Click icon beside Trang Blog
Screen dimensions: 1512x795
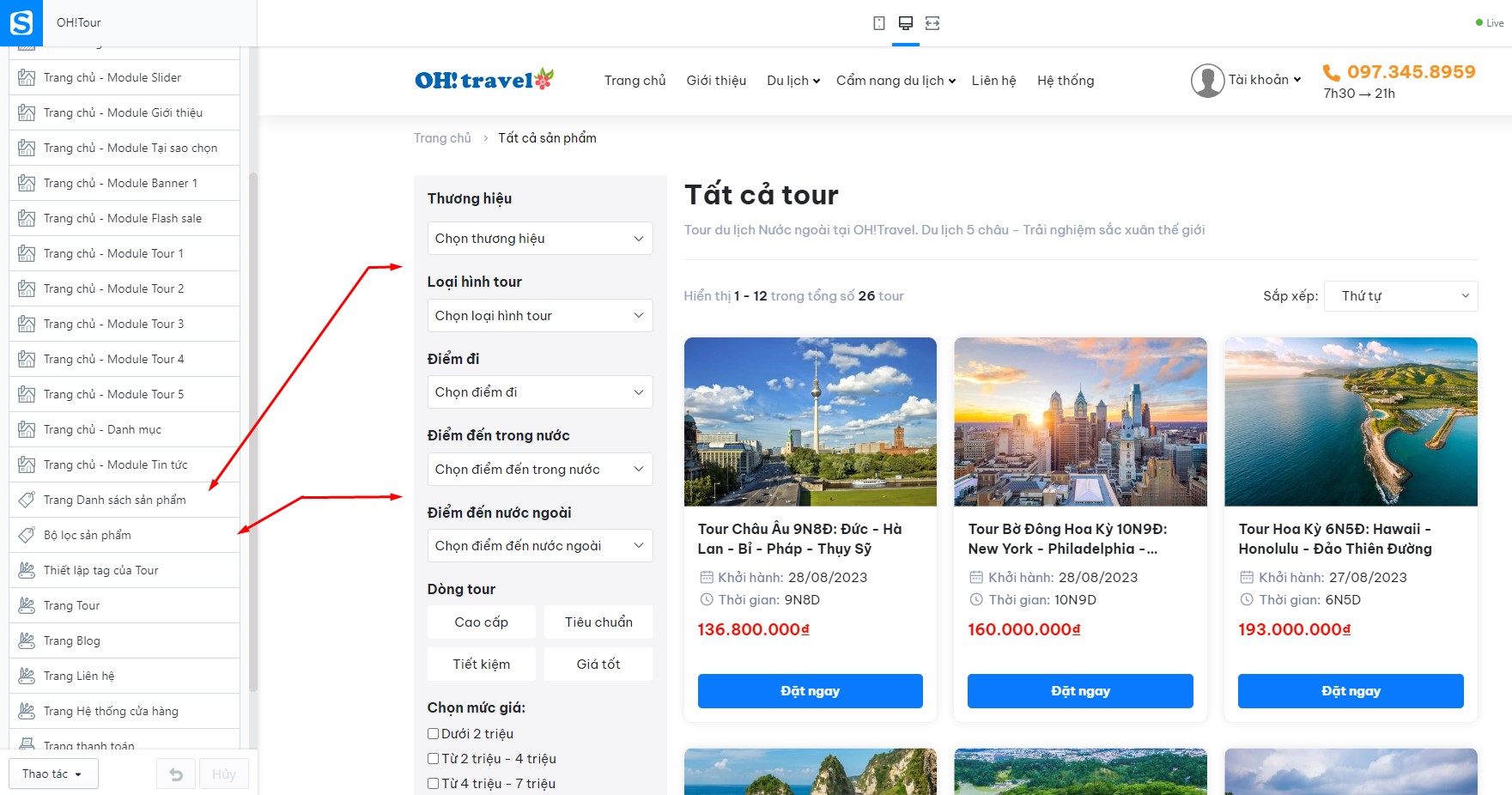[x=27, y=640]
